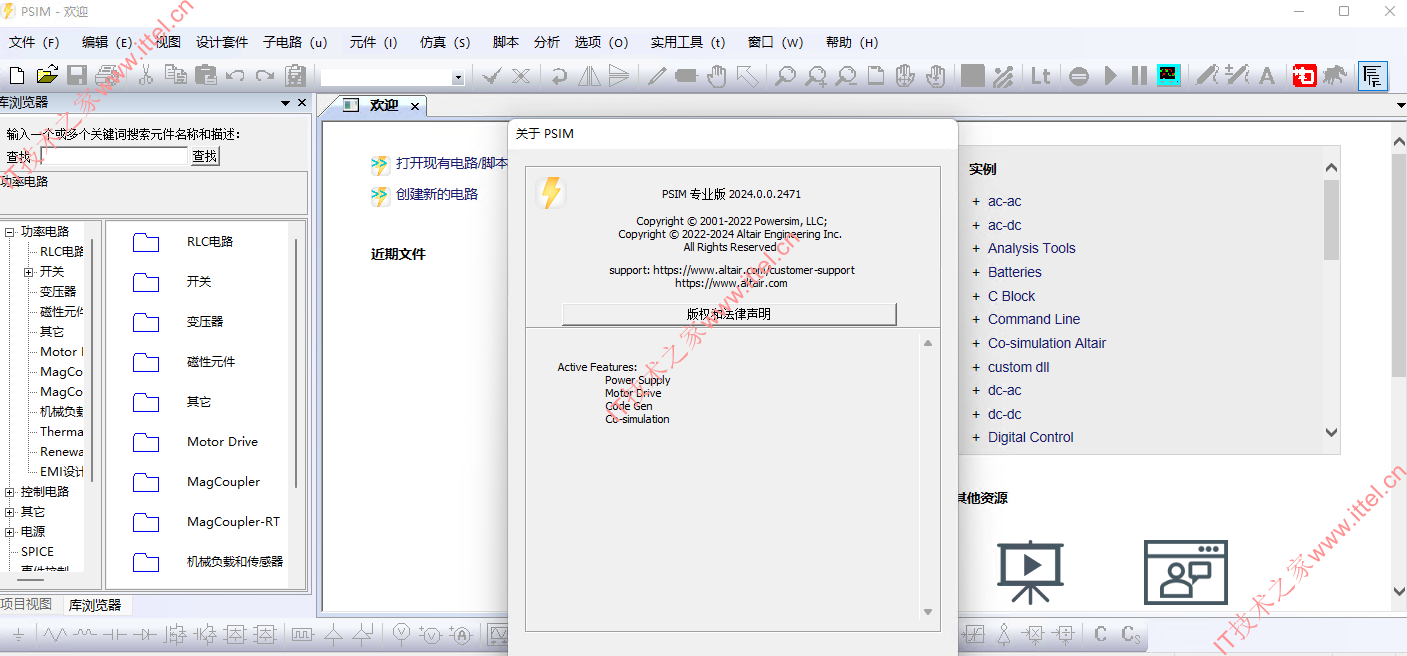1407x656 pixels.
Task: Click the zoom in magnifier icon
Action: [x=816, y=76]
